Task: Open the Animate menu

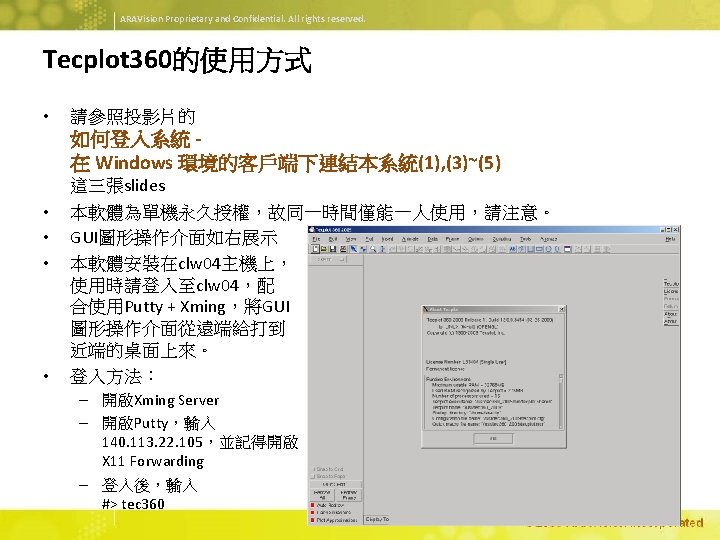Action: pos(410,239)
